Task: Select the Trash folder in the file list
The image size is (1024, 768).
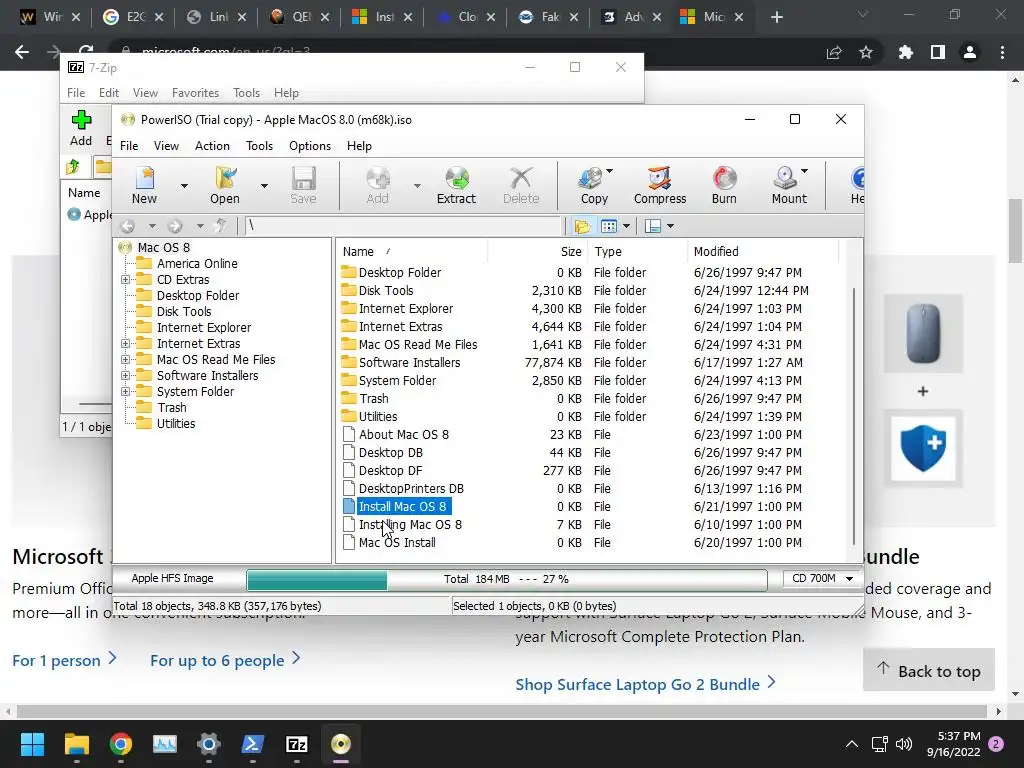Action: tap(373, 398)
